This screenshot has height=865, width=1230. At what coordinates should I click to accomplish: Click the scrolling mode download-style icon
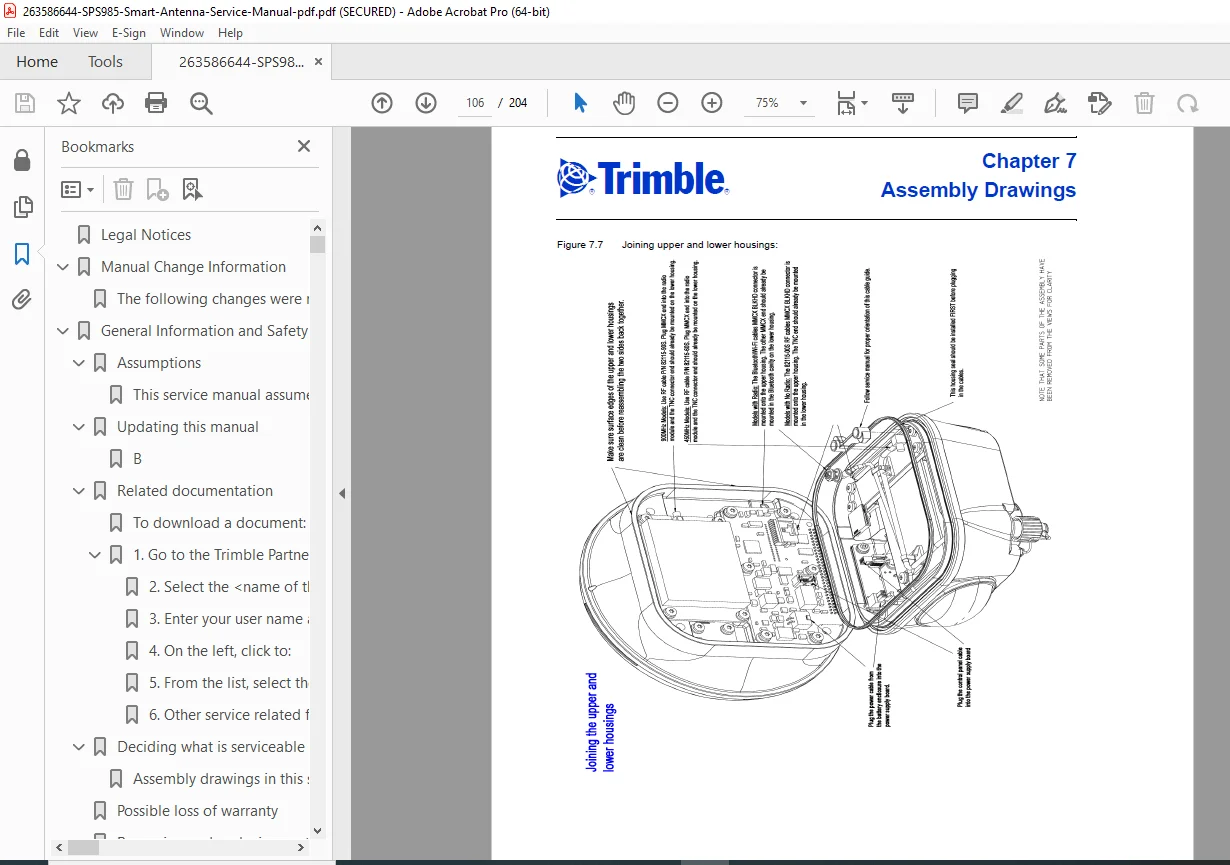coord(903,103)
